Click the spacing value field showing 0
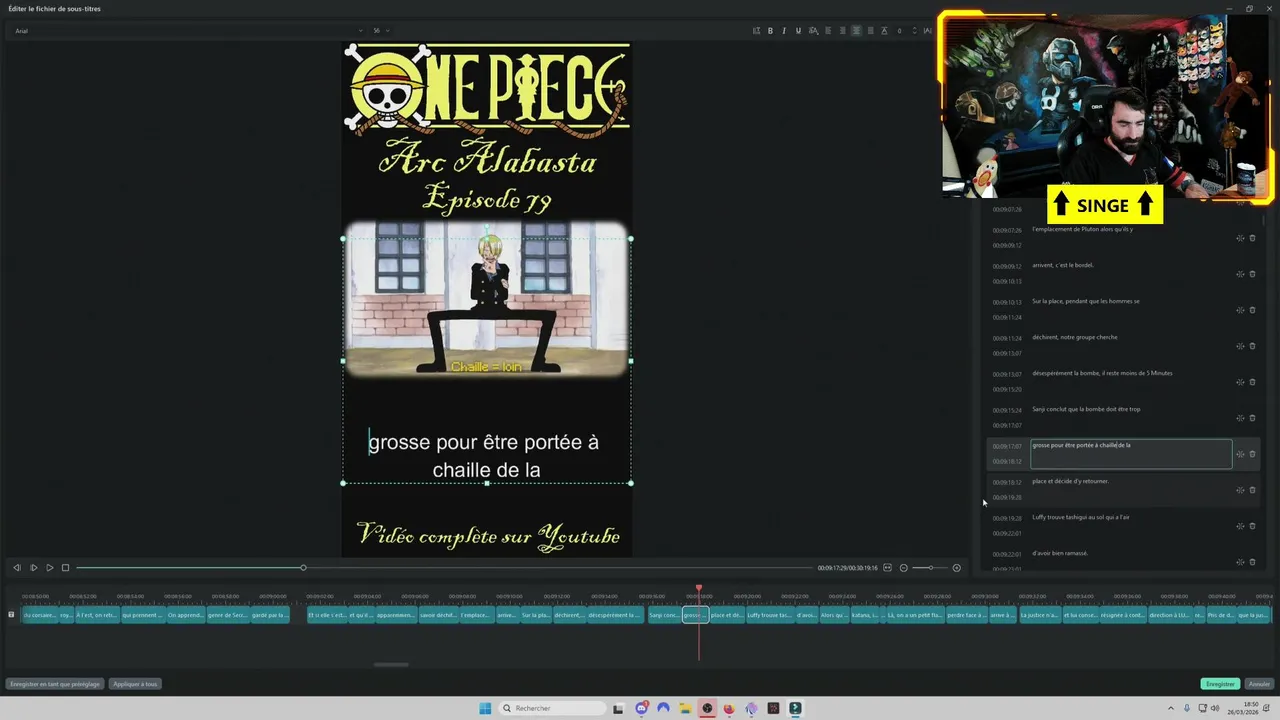Viewport: 1280px width, 720px height. click(x=902, y=31)
